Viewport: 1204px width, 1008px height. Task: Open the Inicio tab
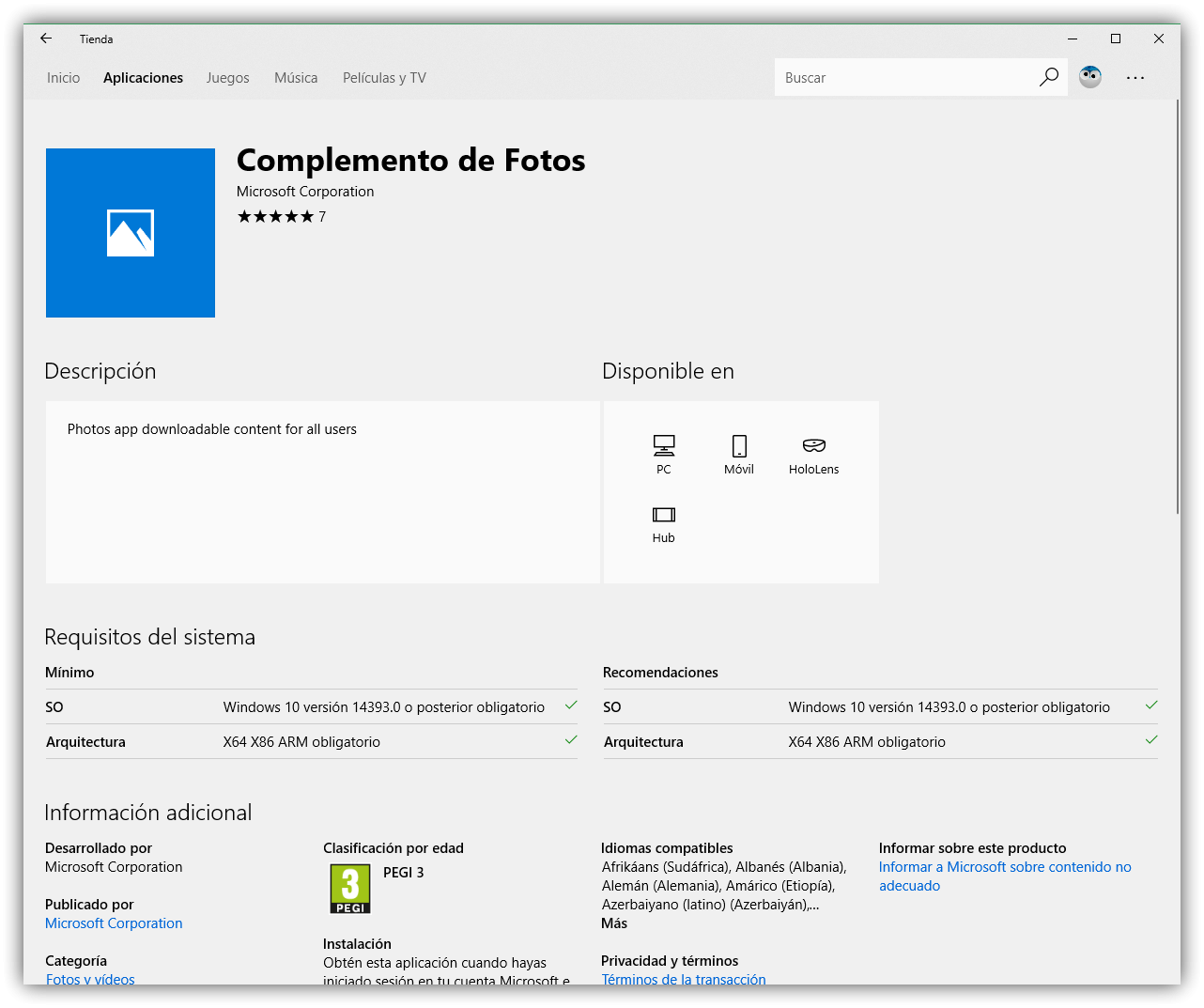(x=64, y=78)
